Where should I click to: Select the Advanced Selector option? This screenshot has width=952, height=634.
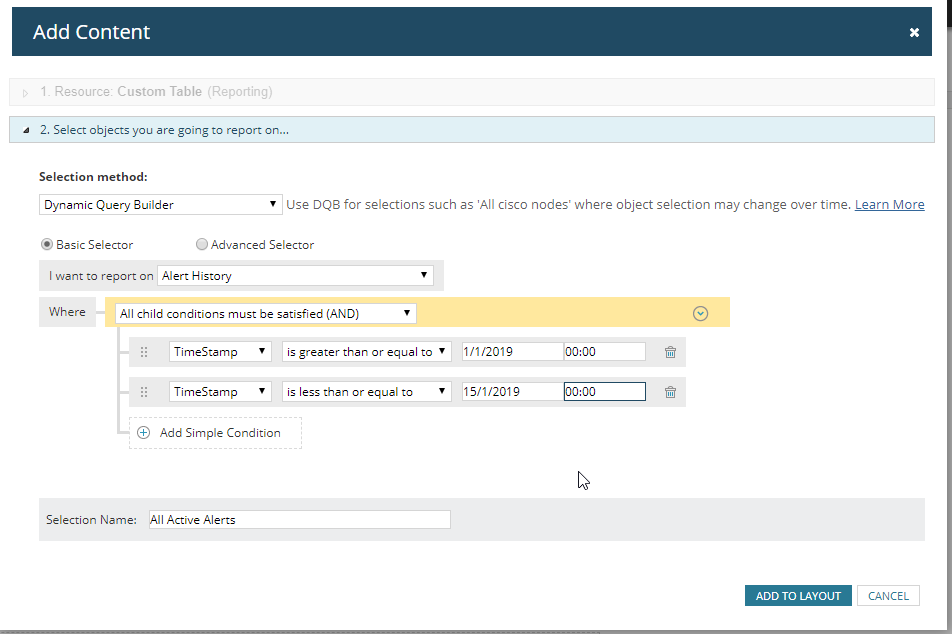[x=202, y=244]
